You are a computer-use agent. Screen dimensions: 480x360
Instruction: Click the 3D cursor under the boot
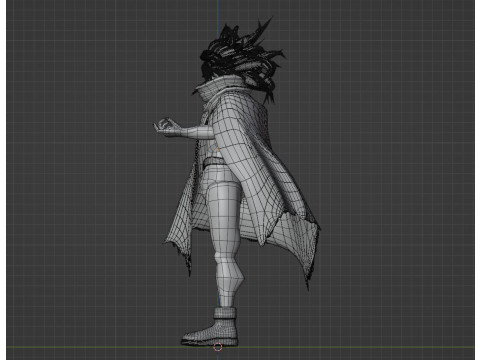218,347
